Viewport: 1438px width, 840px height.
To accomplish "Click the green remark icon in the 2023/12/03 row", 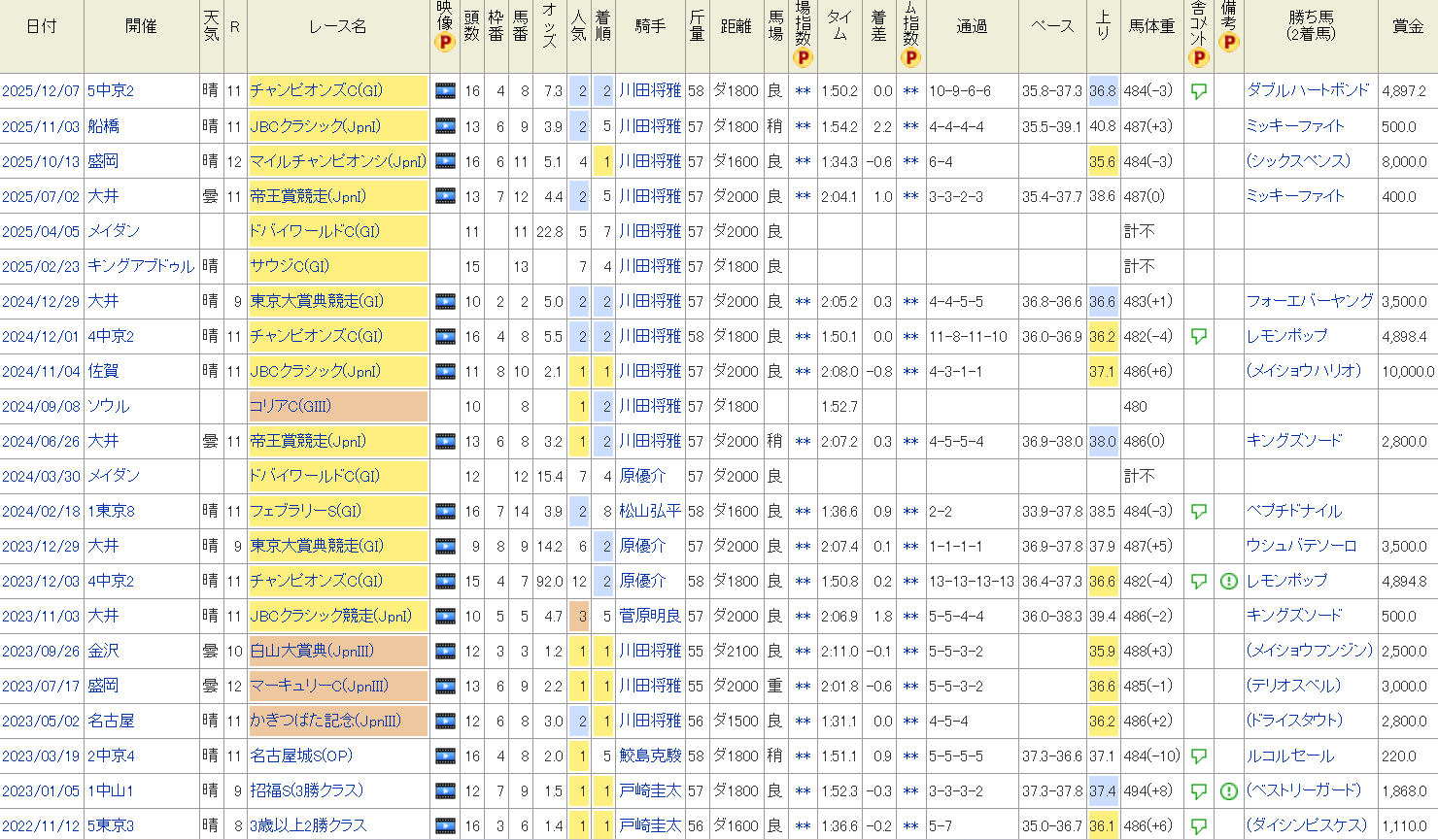I will click(1229, 581).
